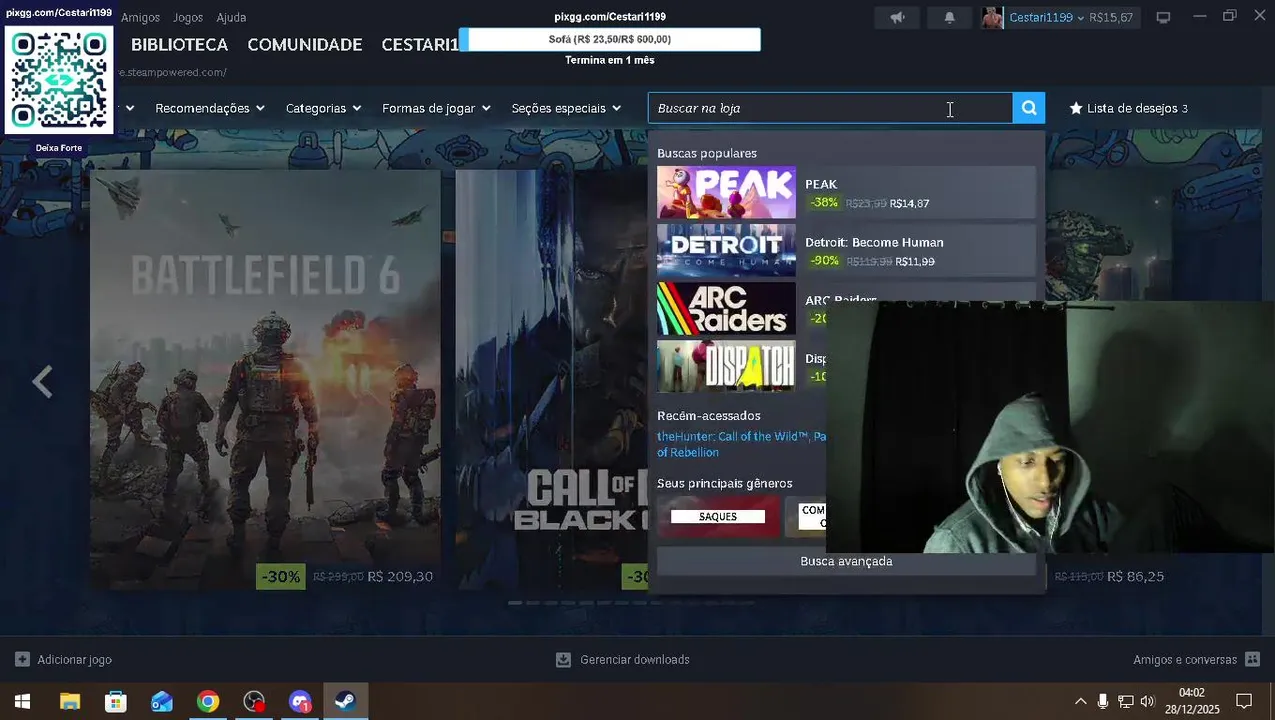Click the Dispatch game thumbnail
Screen dimensions: 1275x720
pos(726,366)
